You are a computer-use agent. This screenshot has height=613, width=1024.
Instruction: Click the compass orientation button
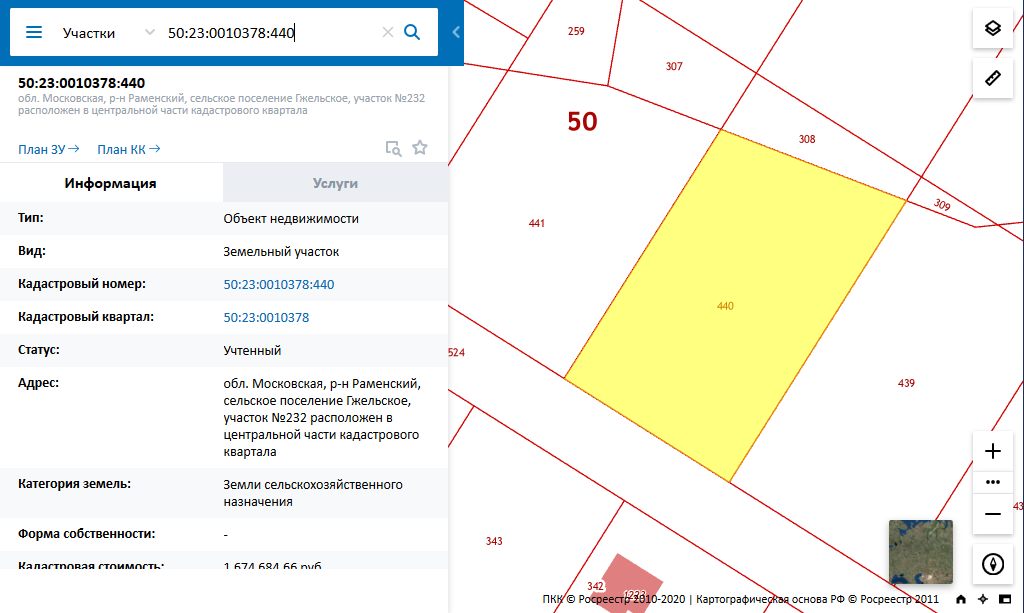992,564
